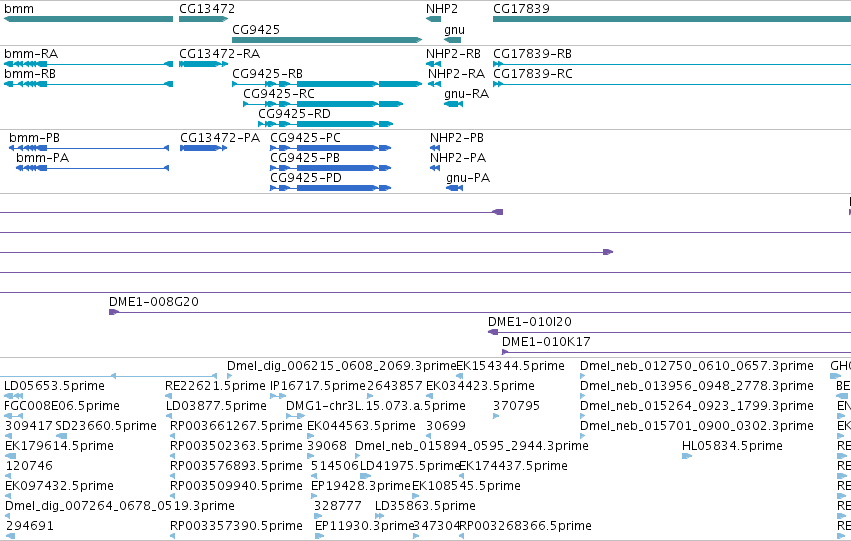Select EST DMG1-chr3L.15.073.a.5prime
This screenshot has width=851, height=541.
[296, 416]
